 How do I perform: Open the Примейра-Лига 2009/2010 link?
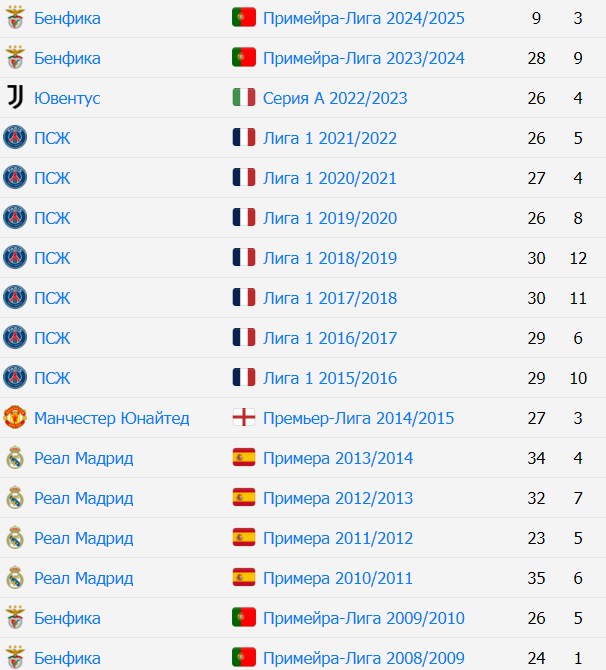364,618
